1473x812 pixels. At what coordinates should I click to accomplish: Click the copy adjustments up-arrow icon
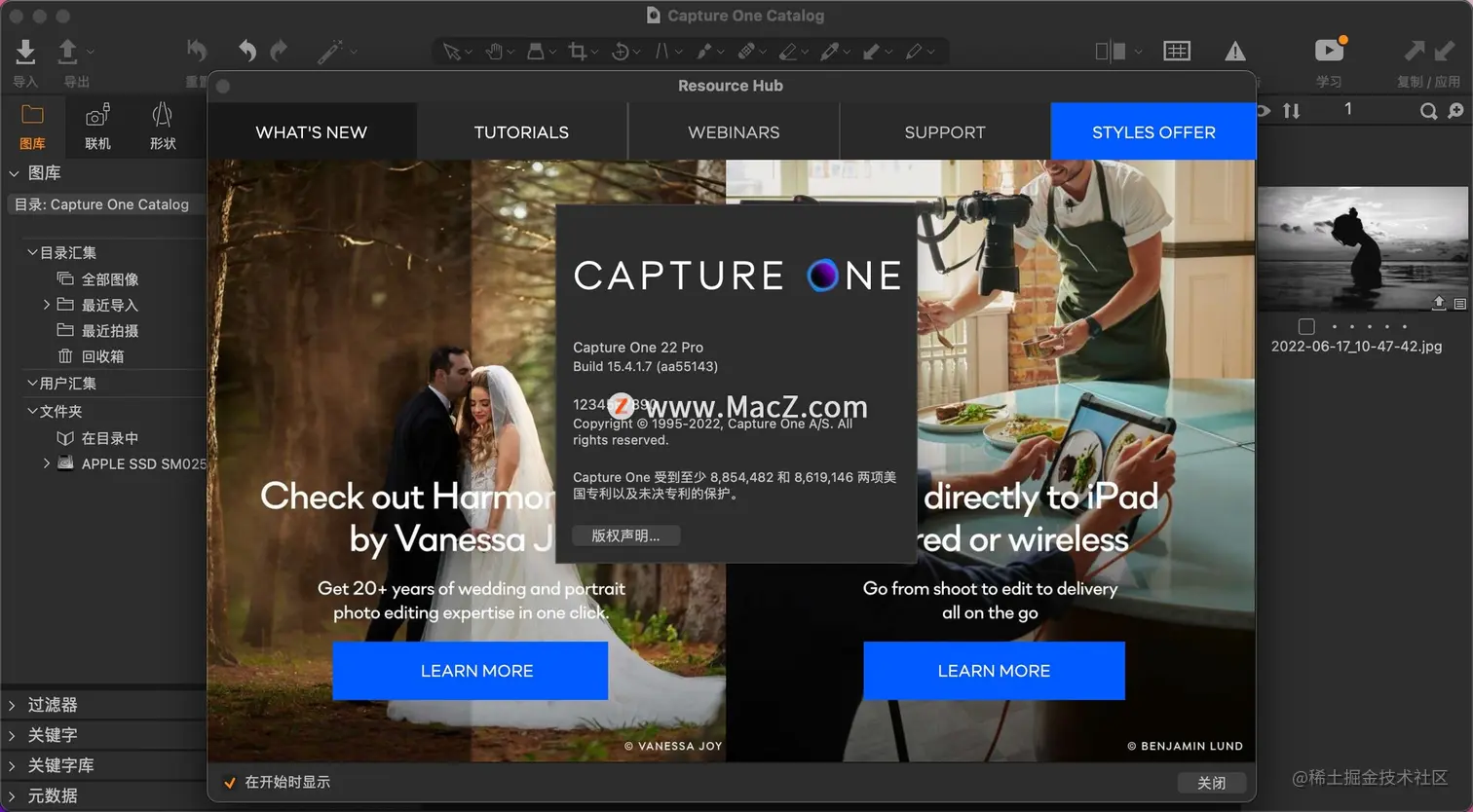click(x=1414, y=51)
